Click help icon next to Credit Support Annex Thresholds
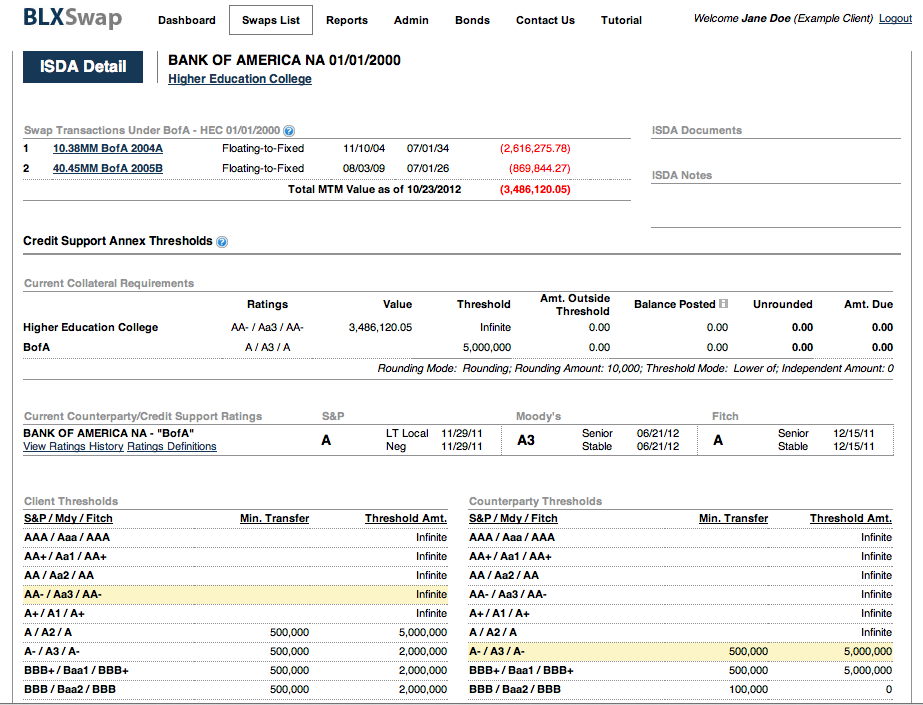Screen dimensions: 923x705 [222, 242]
